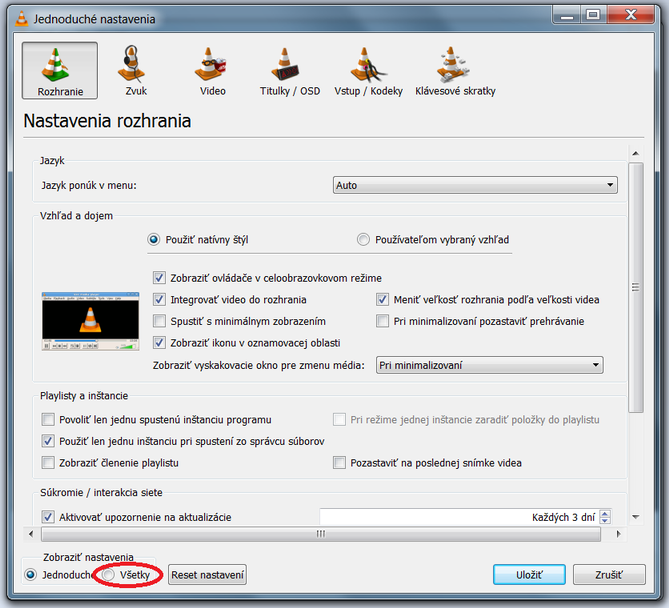Open the Rozhranie settings cone icon
This screenshot has width=669, height=608.
pos(60,70)
